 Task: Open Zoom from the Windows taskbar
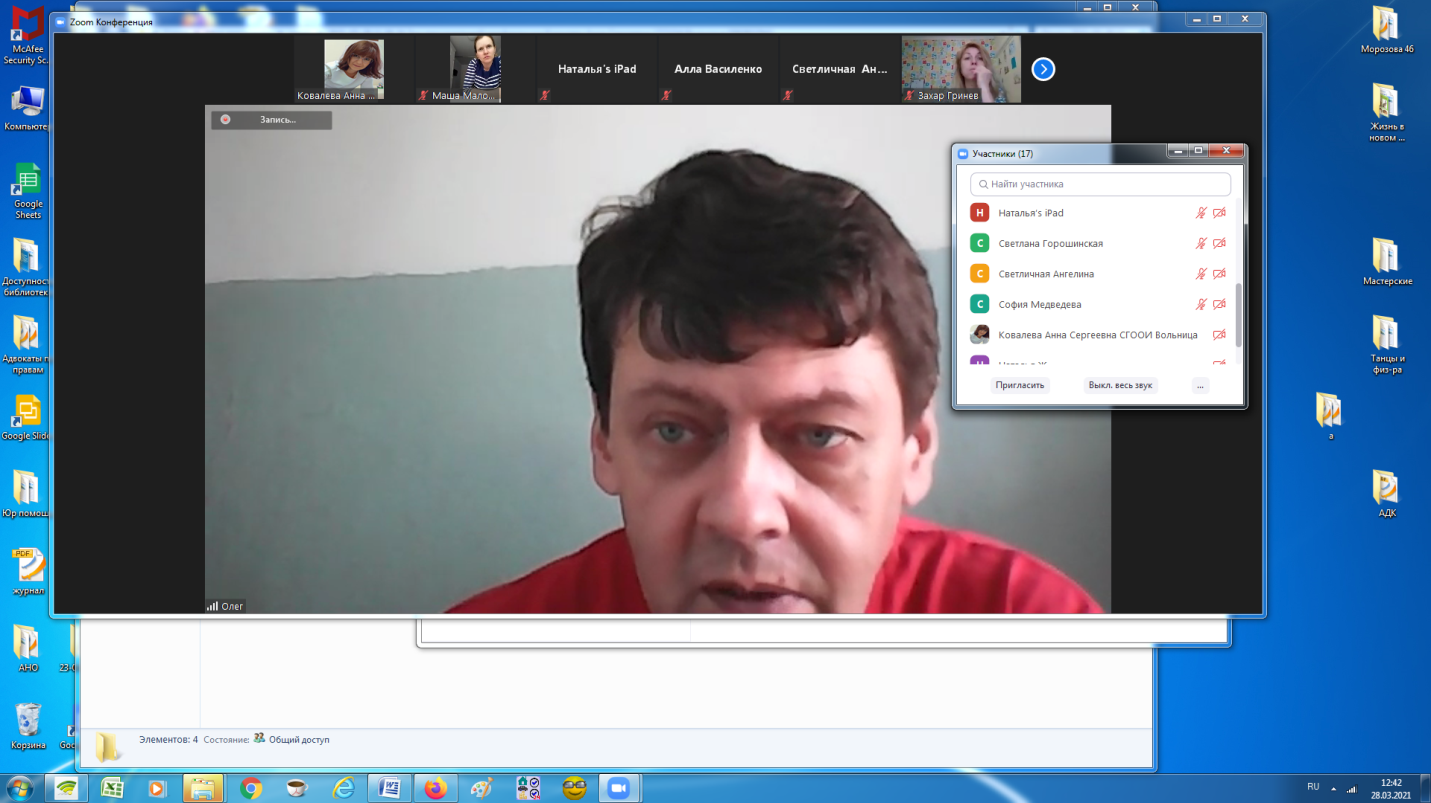[x=618, y=788]
